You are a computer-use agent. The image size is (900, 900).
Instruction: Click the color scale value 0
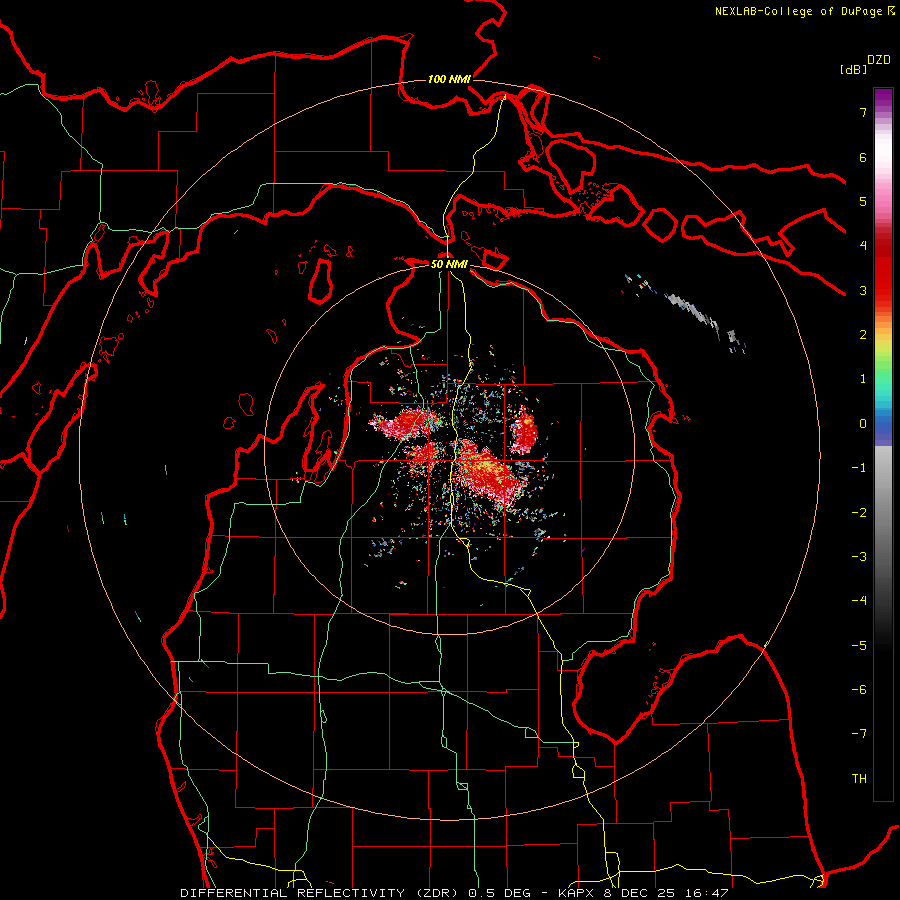(863, 424)
